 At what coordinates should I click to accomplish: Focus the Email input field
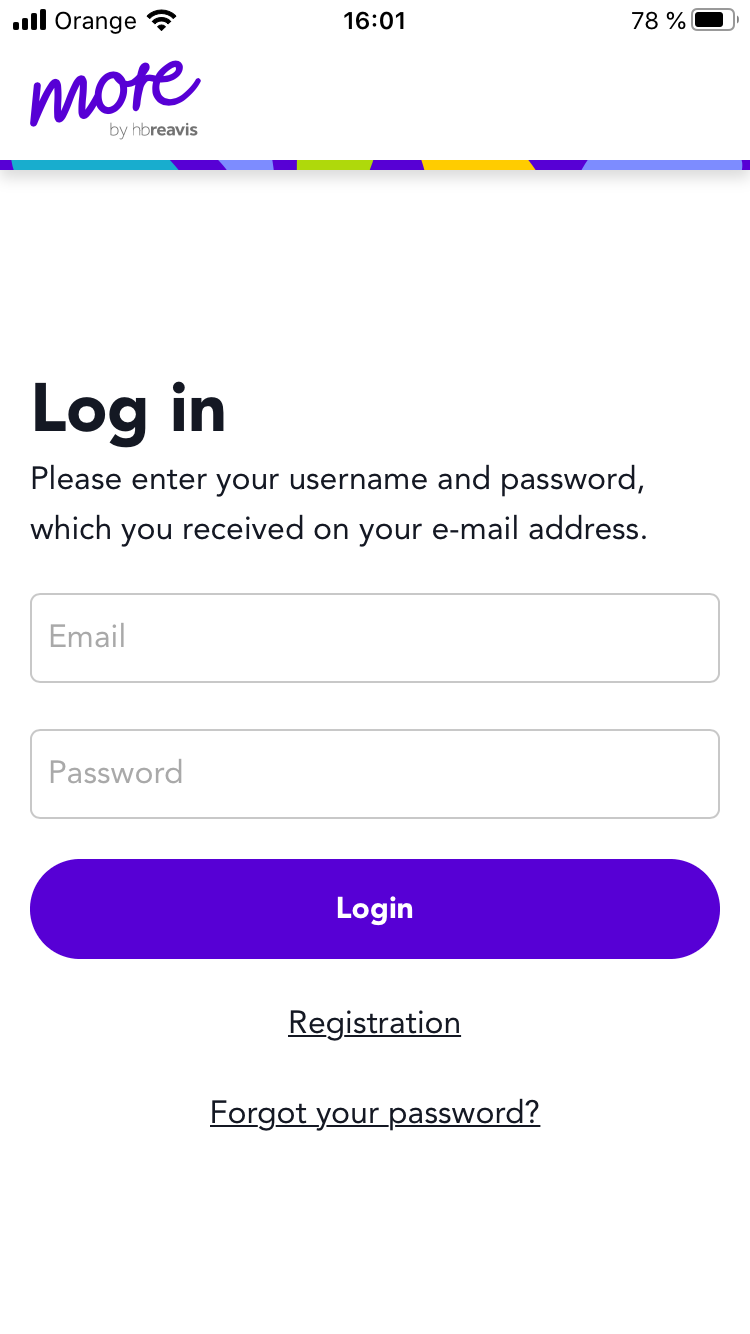[x=375, y=638]
